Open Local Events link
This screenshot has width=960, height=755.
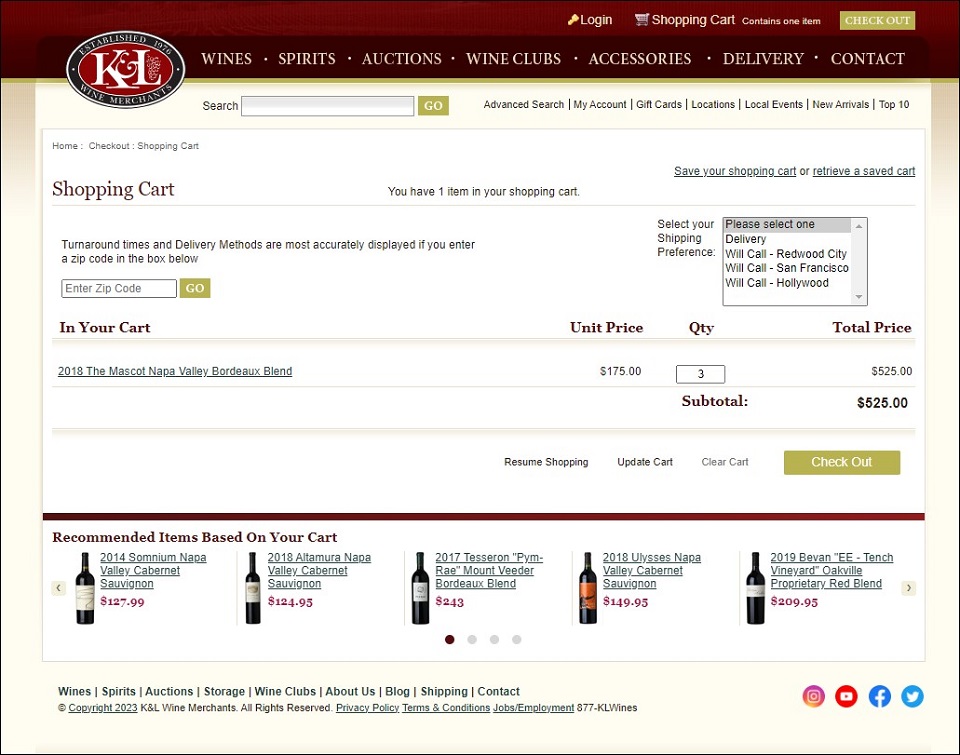[x=773, y=105]
